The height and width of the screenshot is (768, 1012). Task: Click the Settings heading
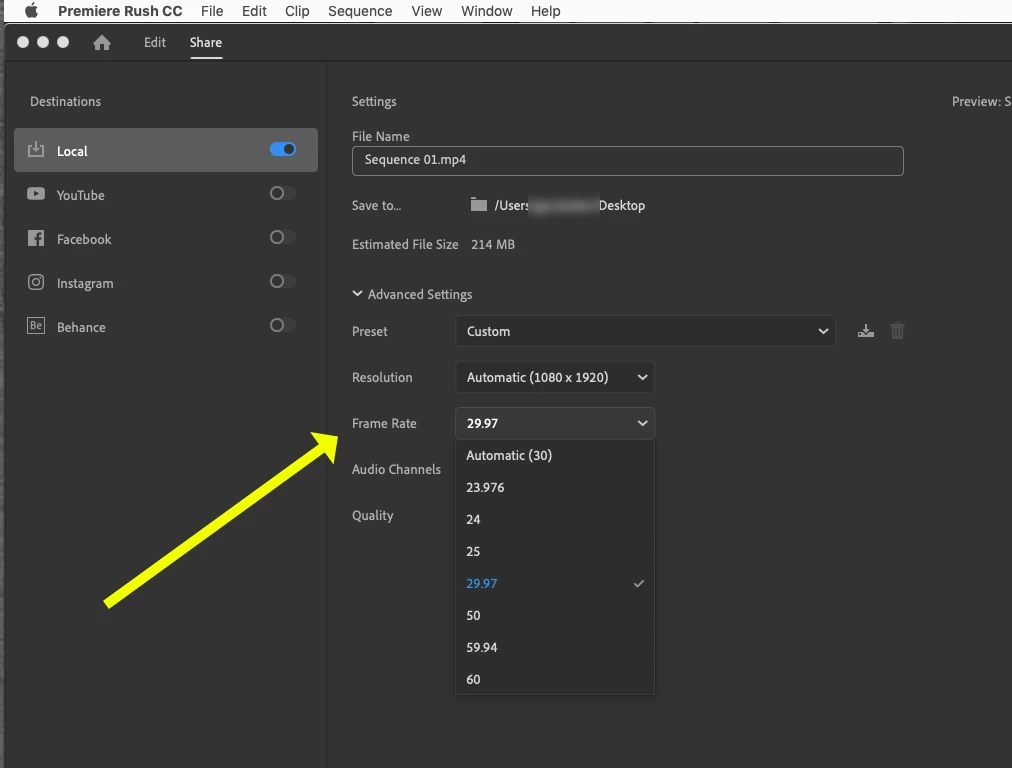pos(374,101)
